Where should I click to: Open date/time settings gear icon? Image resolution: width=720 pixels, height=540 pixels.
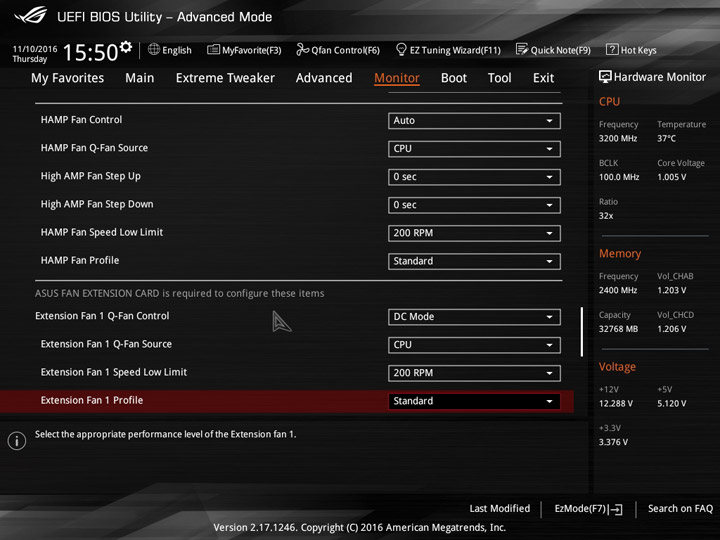pos(126,46)
